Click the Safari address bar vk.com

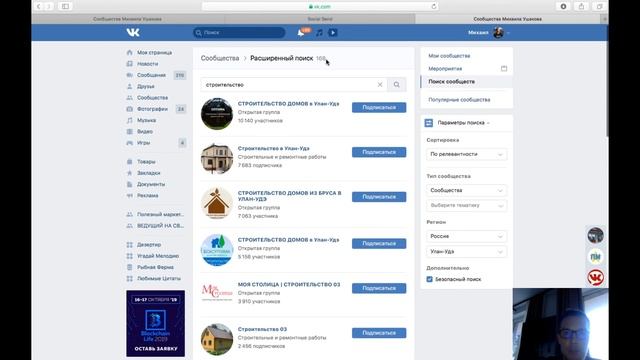coord(320,6)
